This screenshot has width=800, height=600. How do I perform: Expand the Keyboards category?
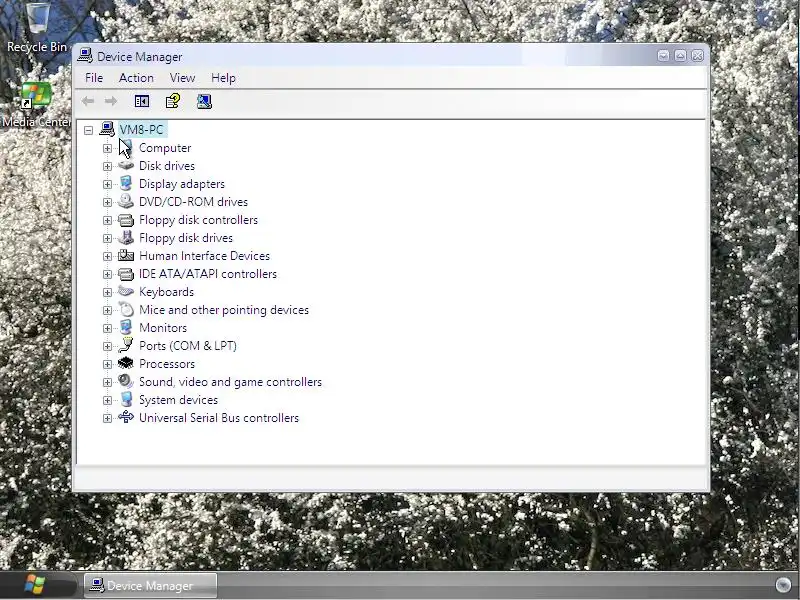click(107, 292)
